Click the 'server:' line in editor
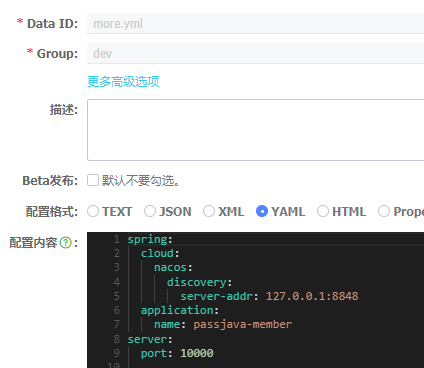 150,339
